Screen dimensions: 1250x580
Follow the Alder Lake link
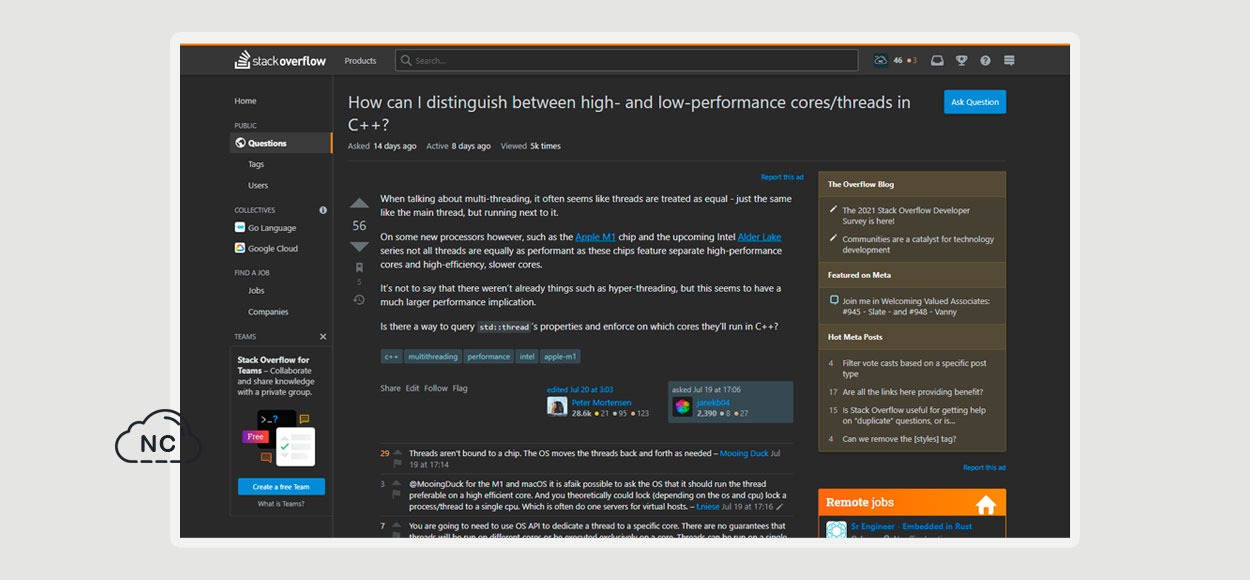(759, 237)
